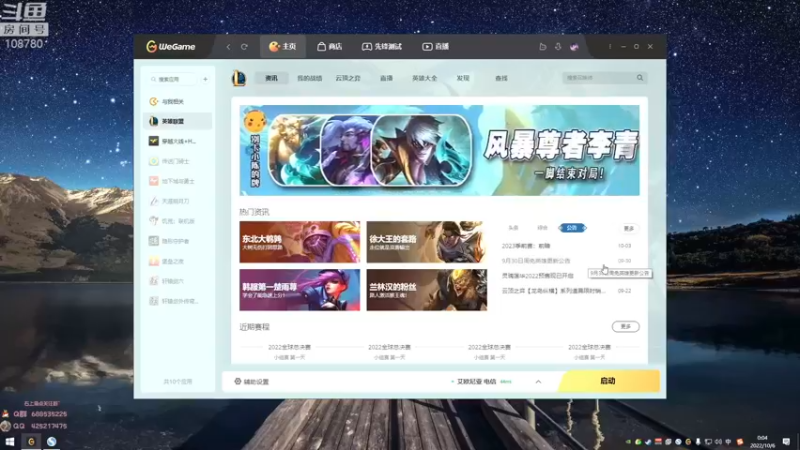The image size is (800, 450).
Task: Click the WeGame icon in the taskbar
Action: [31, 442]
